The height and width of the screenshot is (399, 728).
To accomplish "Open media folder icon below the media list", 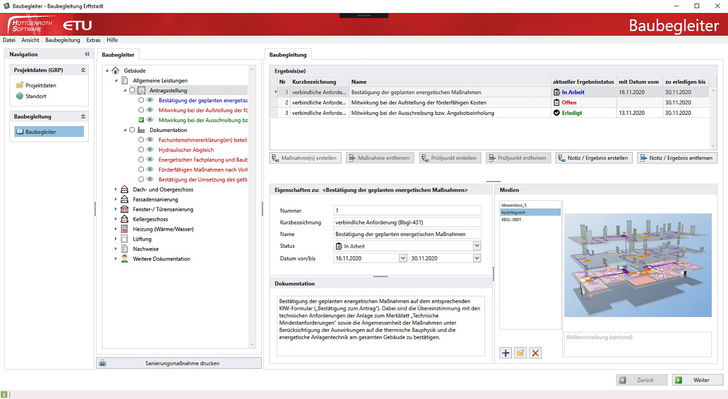I will 520,353.
